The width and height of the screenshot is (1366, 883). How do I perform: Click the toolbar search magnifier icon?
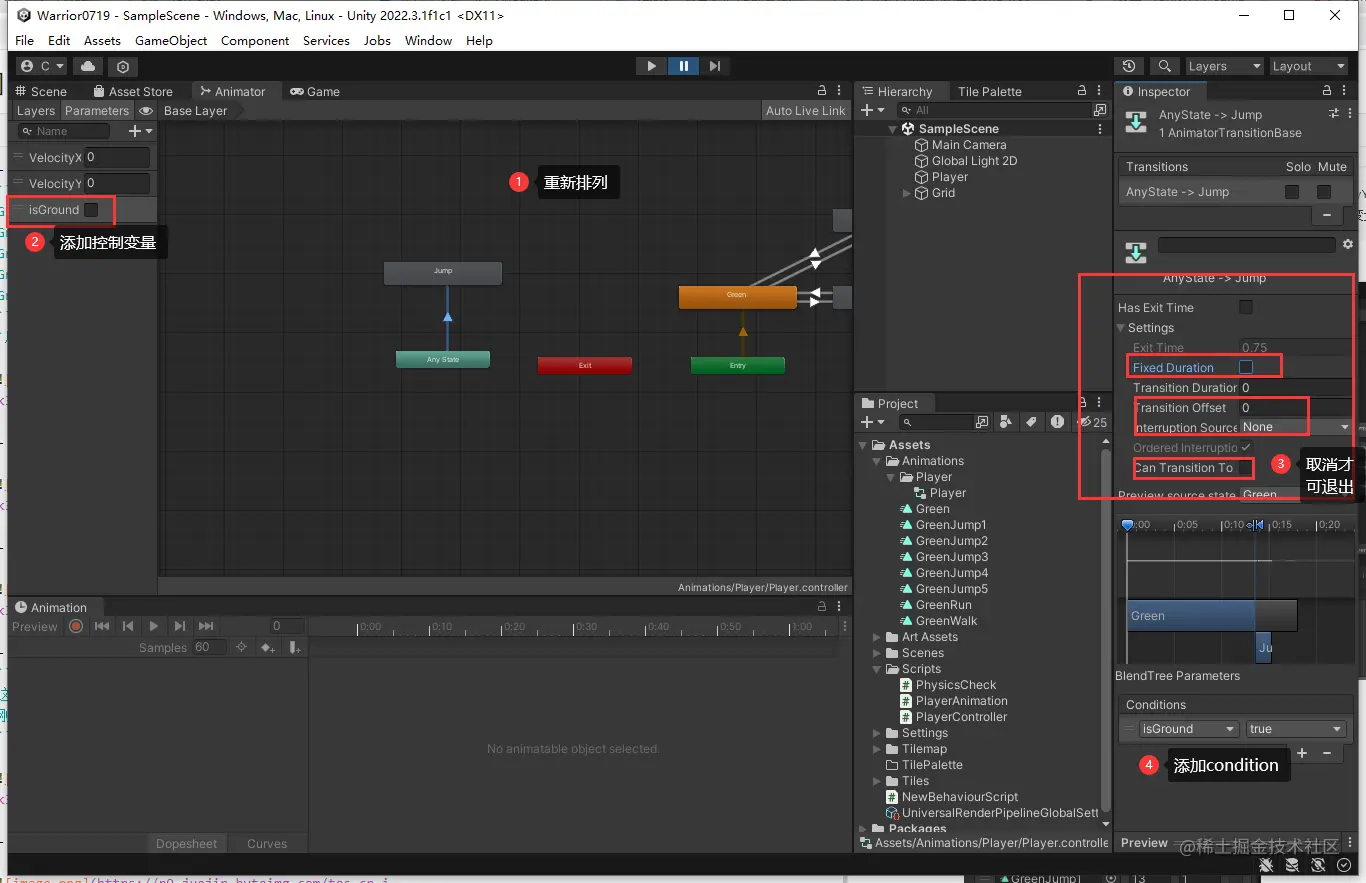1165,66
